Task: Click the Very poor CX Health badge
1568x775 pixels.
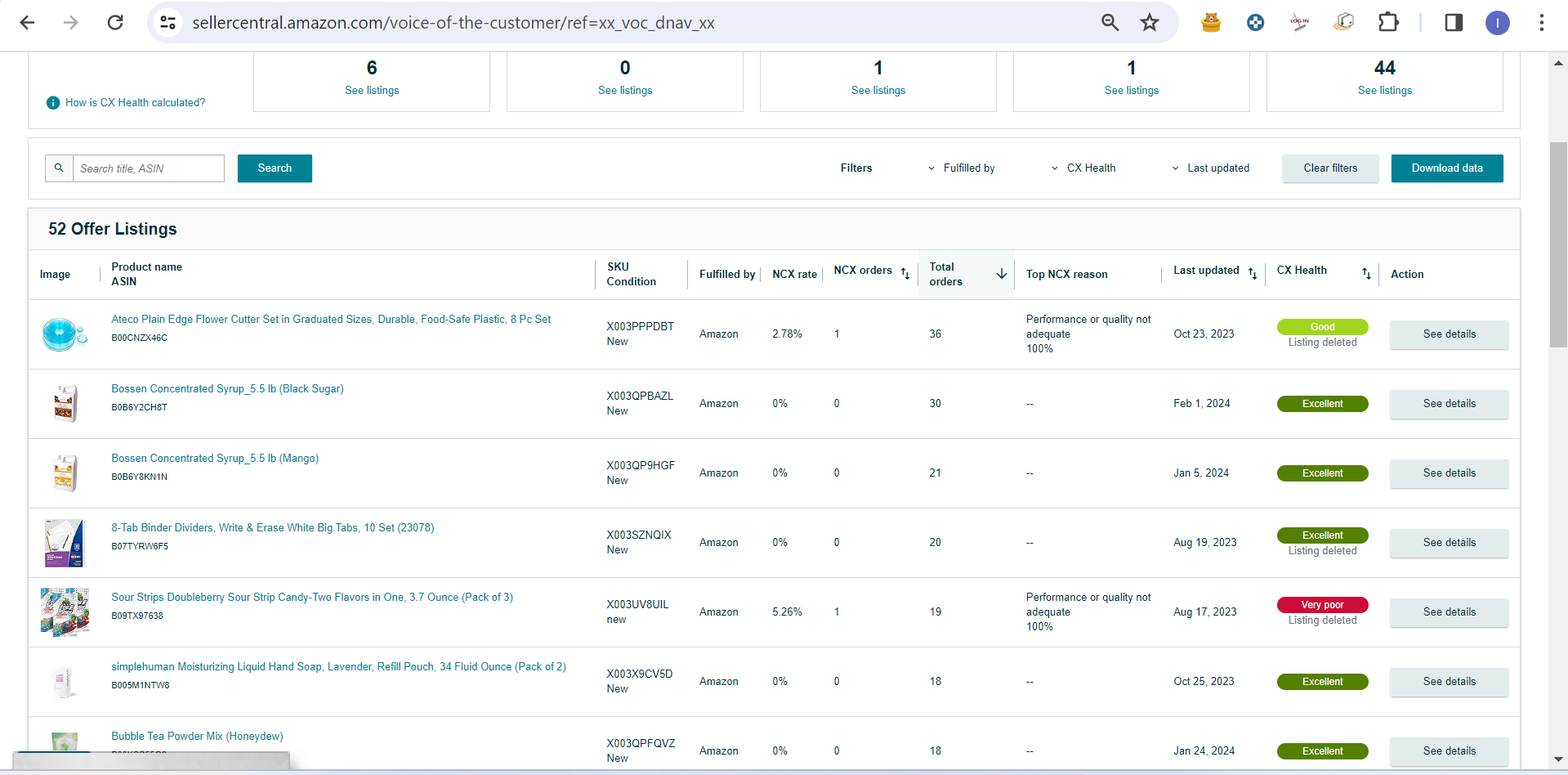Action: click(x=1322, y=605)
